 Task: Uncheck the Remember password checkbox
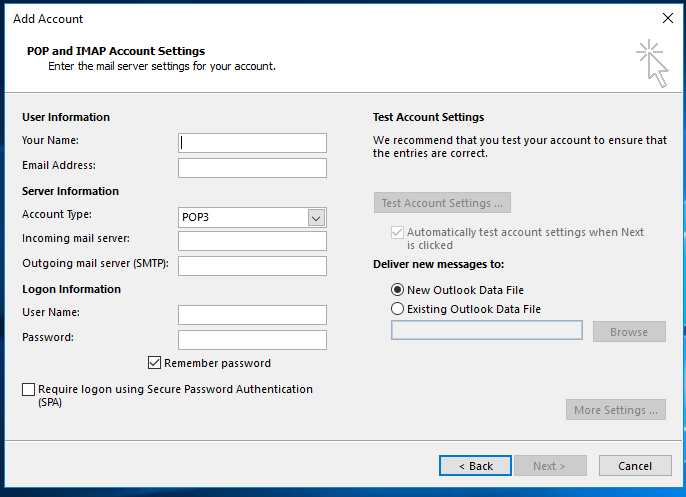tap(154, 363)
